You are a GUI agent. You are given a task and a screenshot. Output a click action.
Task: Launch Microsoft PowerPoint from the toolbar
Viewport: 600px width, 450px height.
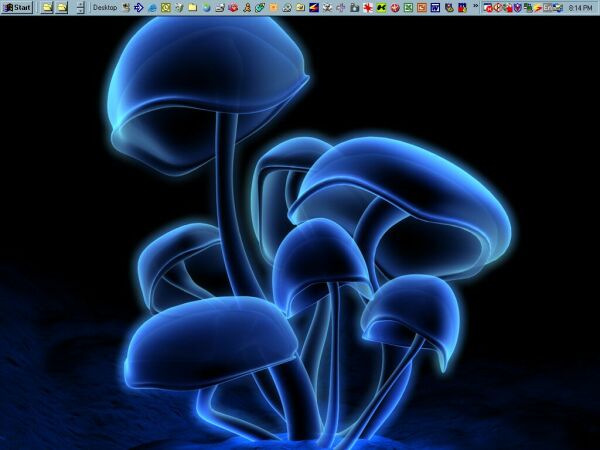(422, 7)
